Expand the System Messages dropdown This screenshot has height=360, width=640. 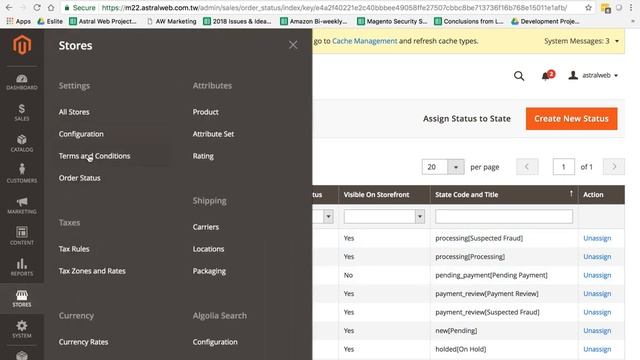pyautogui.click(x=581, y=41)
